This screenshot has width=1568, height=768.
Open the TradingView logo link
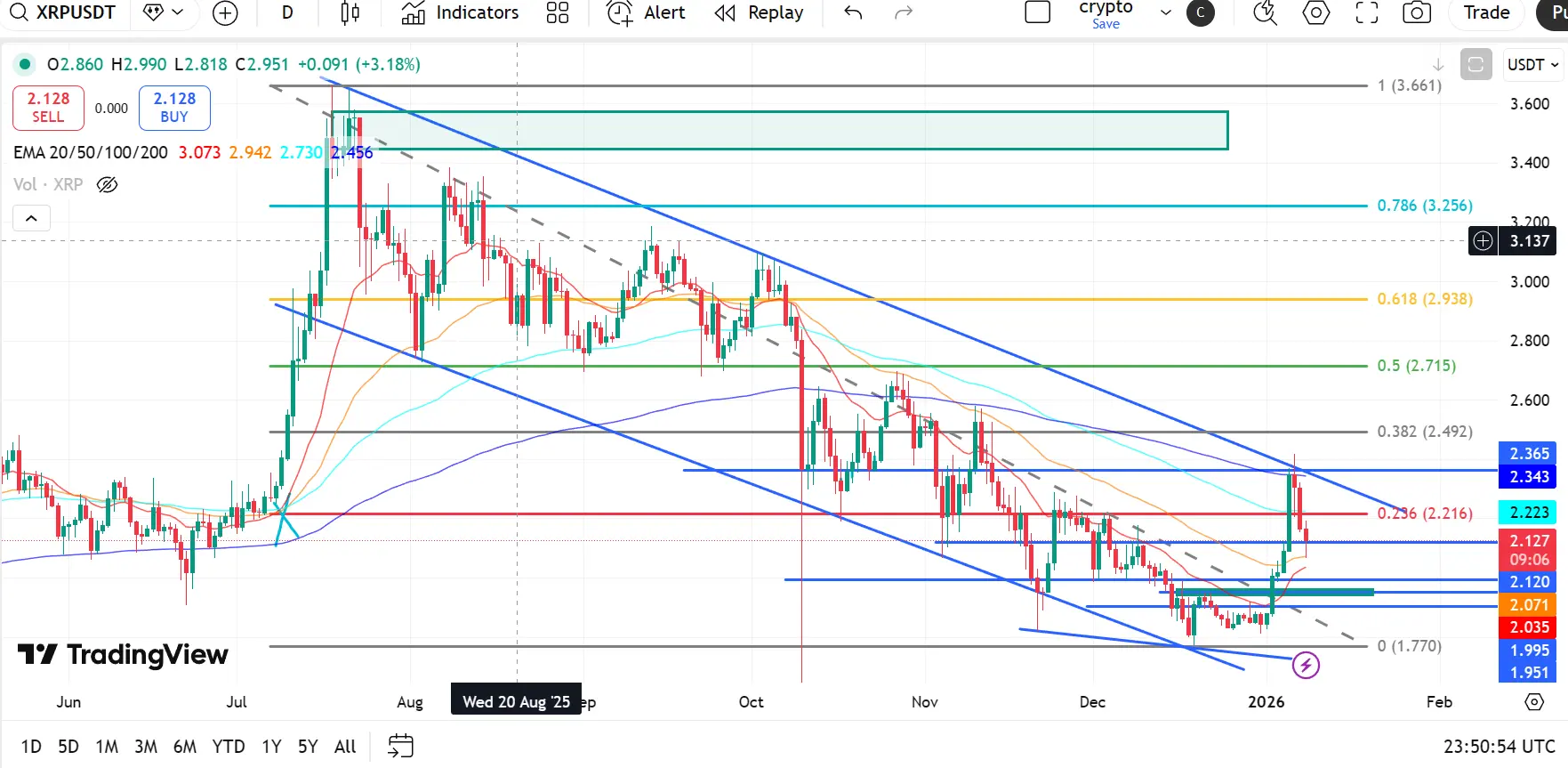124,655
